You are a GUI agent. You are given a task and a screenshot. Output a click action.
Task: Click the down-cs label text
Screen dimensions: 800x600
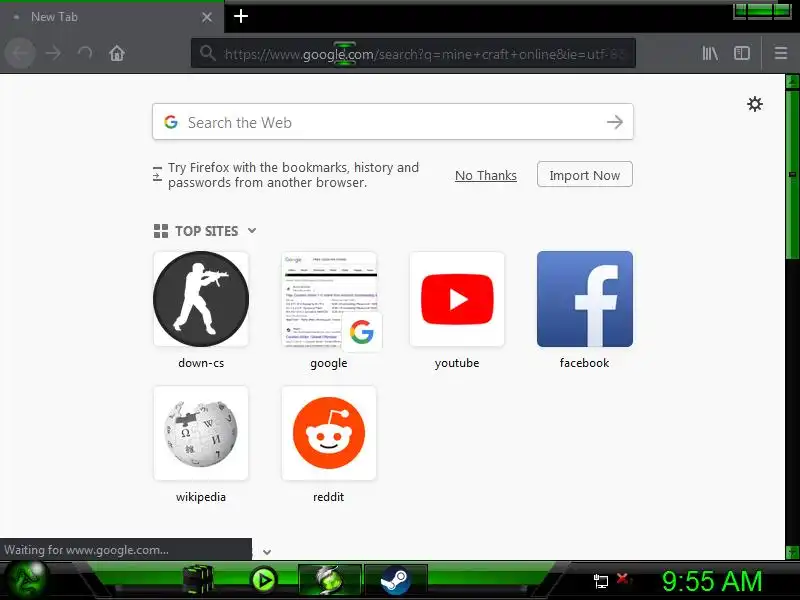coord(201,363)
